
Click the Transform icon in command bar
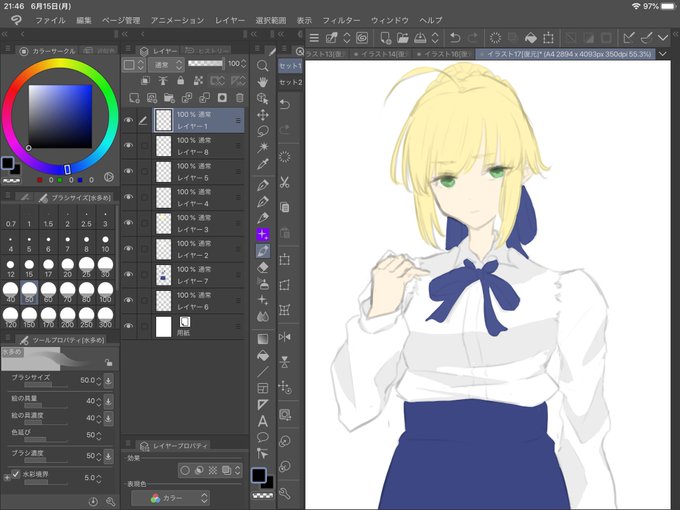(548, 38)
